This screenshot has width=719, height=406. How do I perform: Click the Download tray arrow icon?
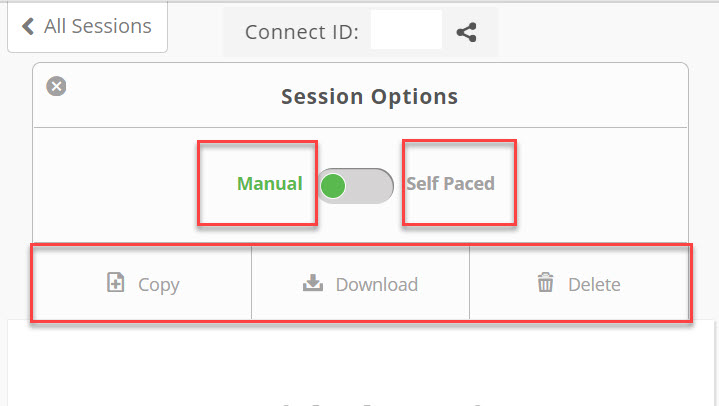pos(313,283)
